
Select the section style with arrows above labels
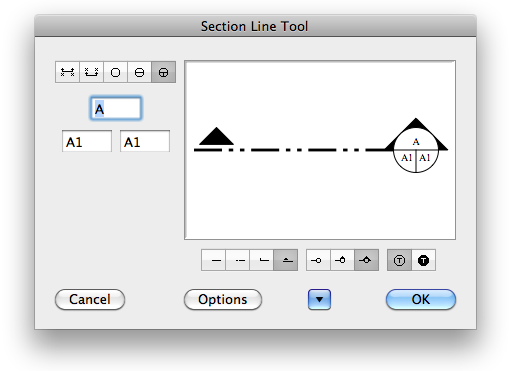[67, 72]
